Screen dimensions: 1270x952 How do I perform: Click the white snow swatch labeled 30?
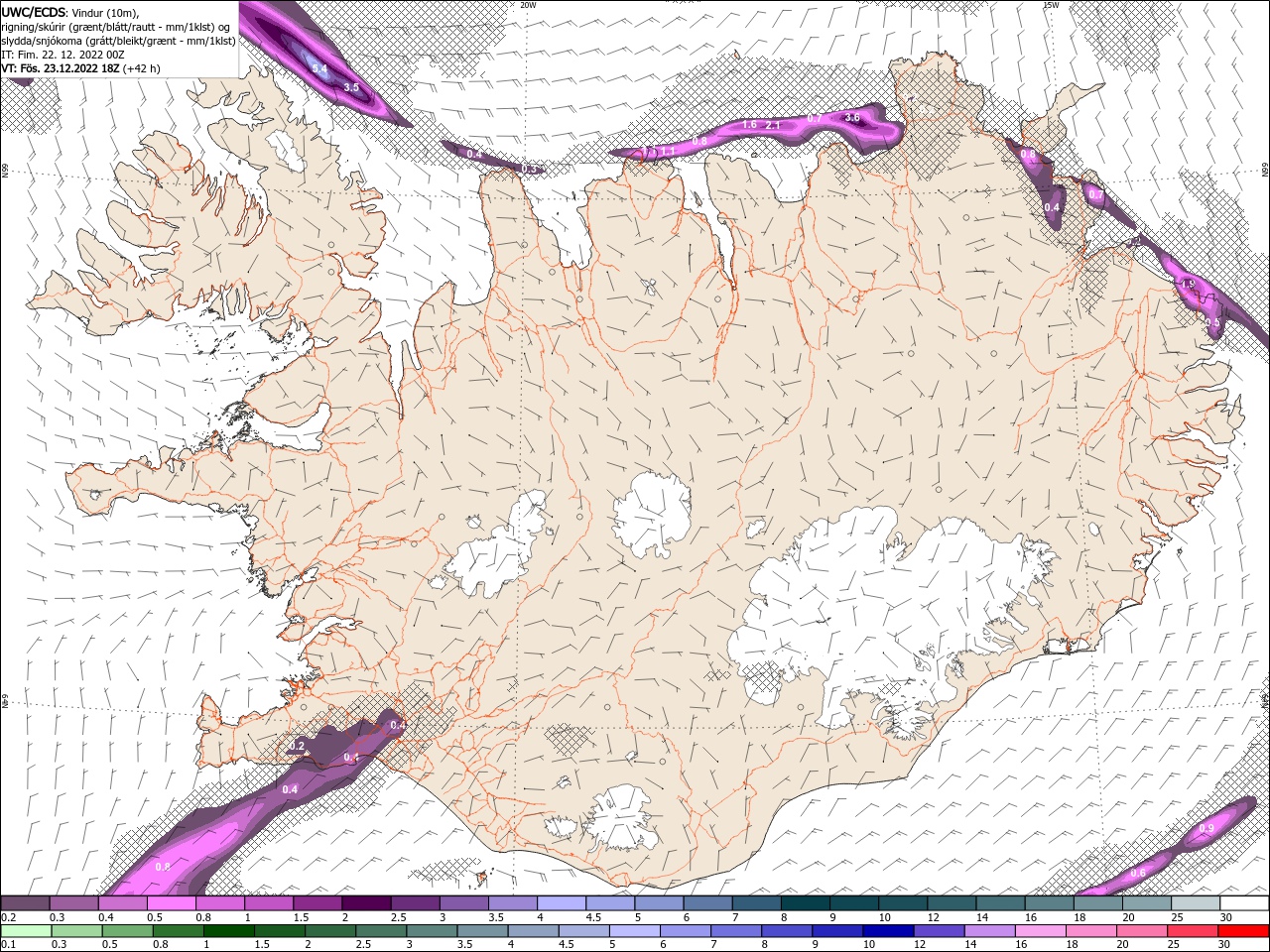[x=1244, y=903]
